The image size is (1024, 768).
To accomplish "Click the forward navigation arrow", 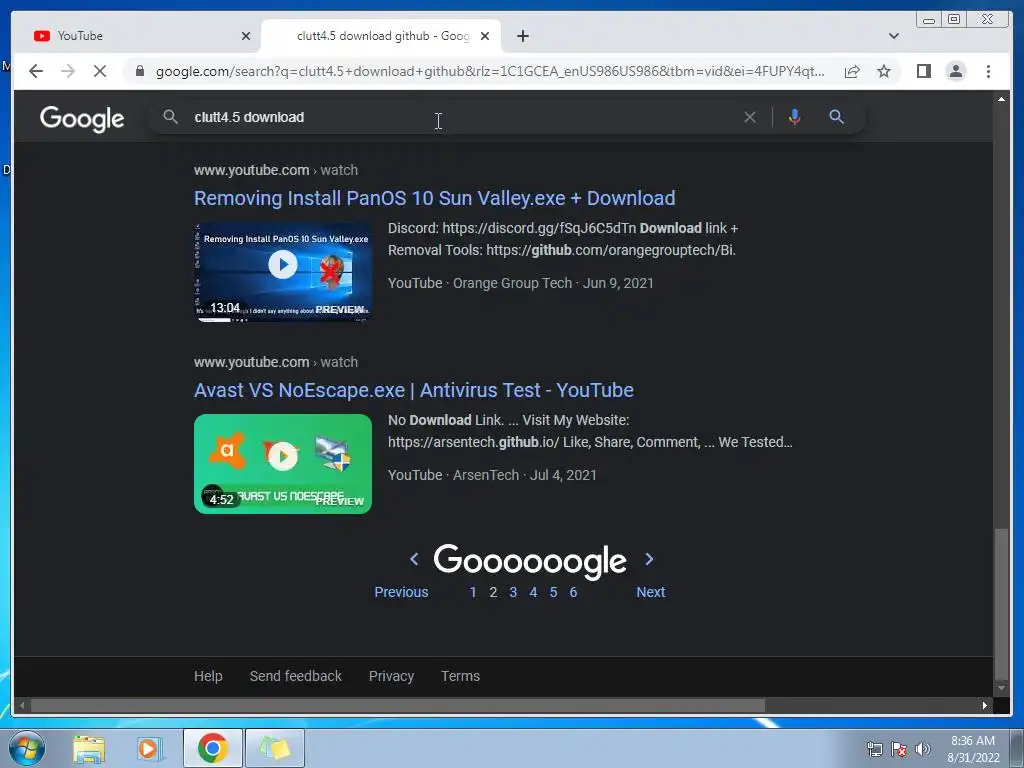I will pos(68,71).
